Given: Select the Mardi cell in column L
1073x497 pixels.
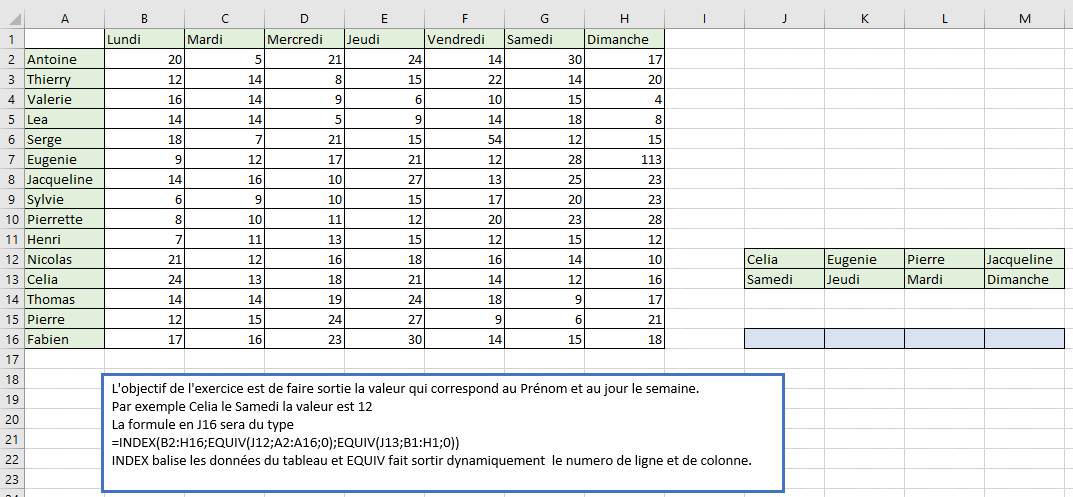Looking at the screenshot, I should click(x=944, y=279).
